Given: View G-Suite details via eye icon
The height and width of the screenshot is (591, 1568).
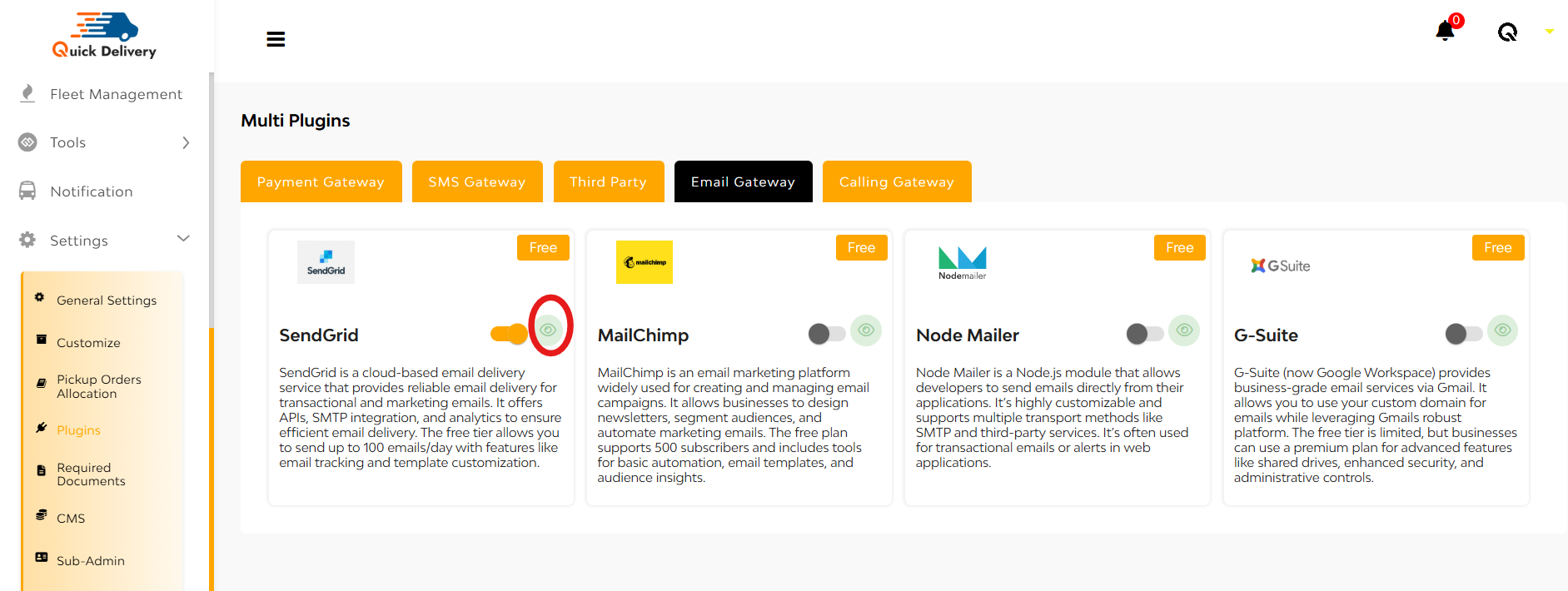Looking at the screenshot, I should [x=1503, y=330].
